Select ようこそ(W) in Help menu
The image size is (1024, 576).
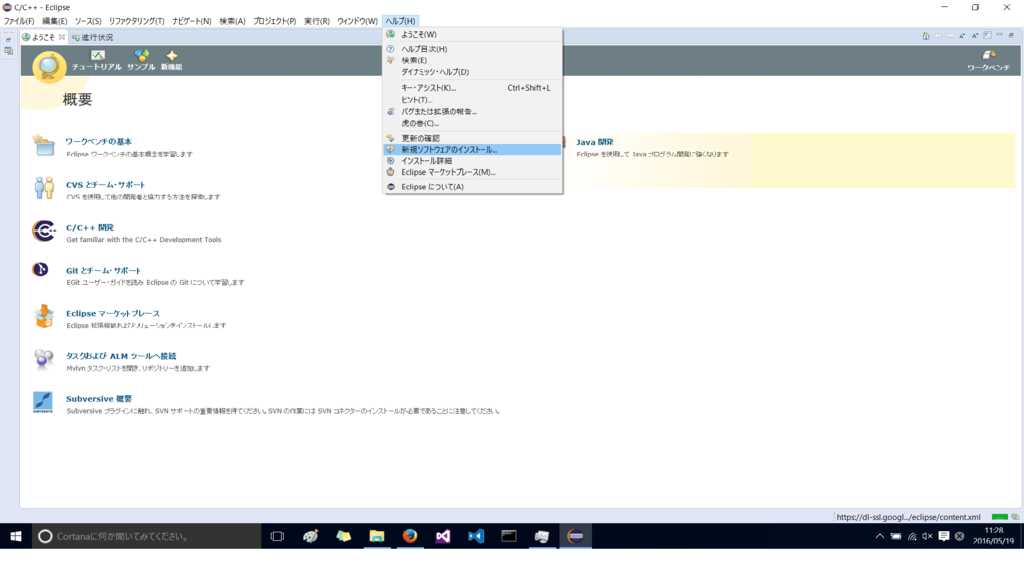[x=472, y=34]
